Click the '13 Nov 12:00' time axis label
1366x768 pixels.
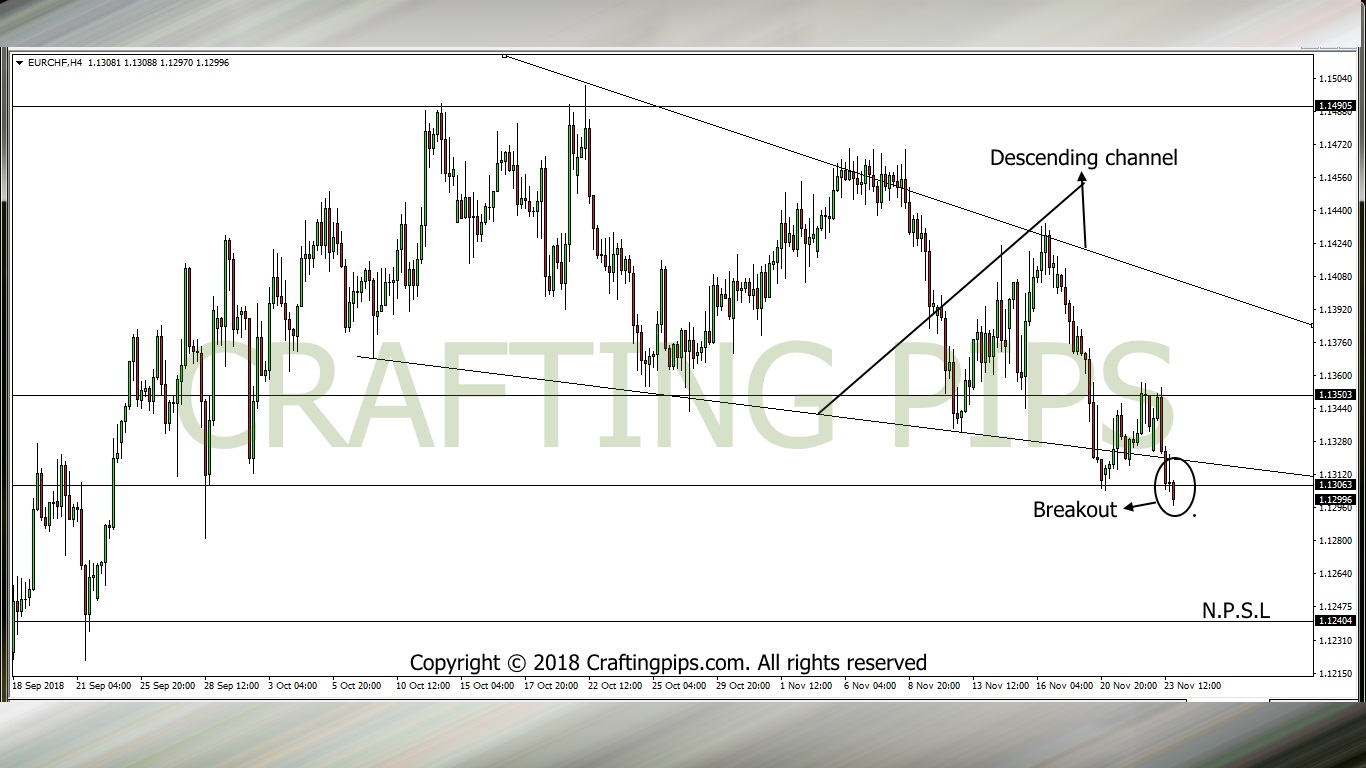pyautogui.click(x=1000, y=686)
